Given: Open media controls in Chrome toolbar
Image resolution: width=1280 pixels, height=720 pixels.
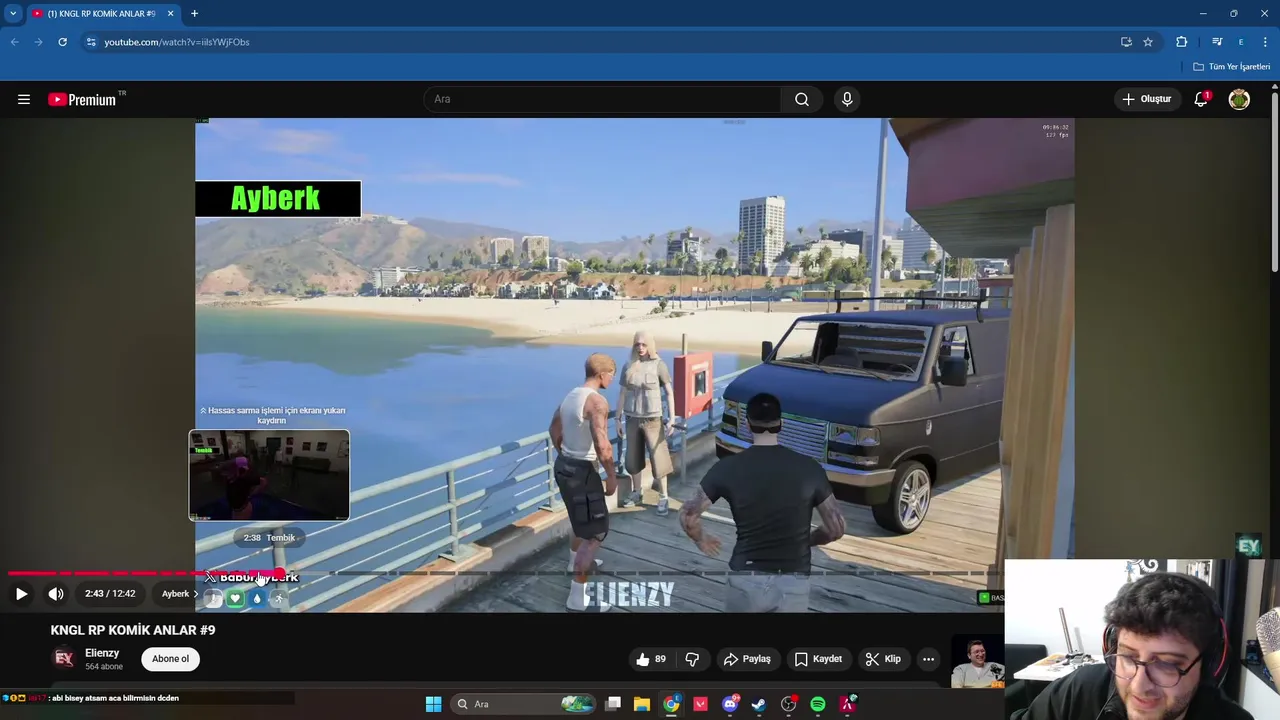Looking at the screenshot, I should coord(1216,42).
